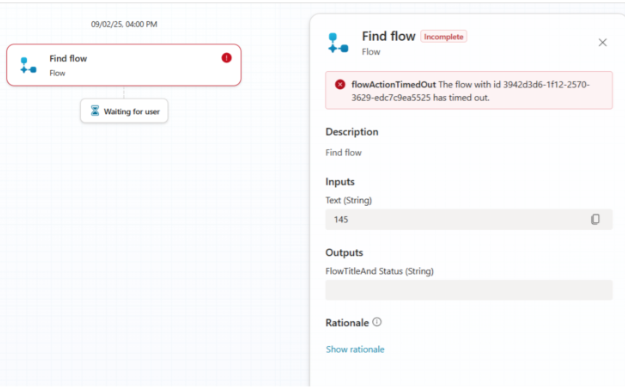Click the timestamp 09/02/25, 04:00 PM

coord(124,24)
